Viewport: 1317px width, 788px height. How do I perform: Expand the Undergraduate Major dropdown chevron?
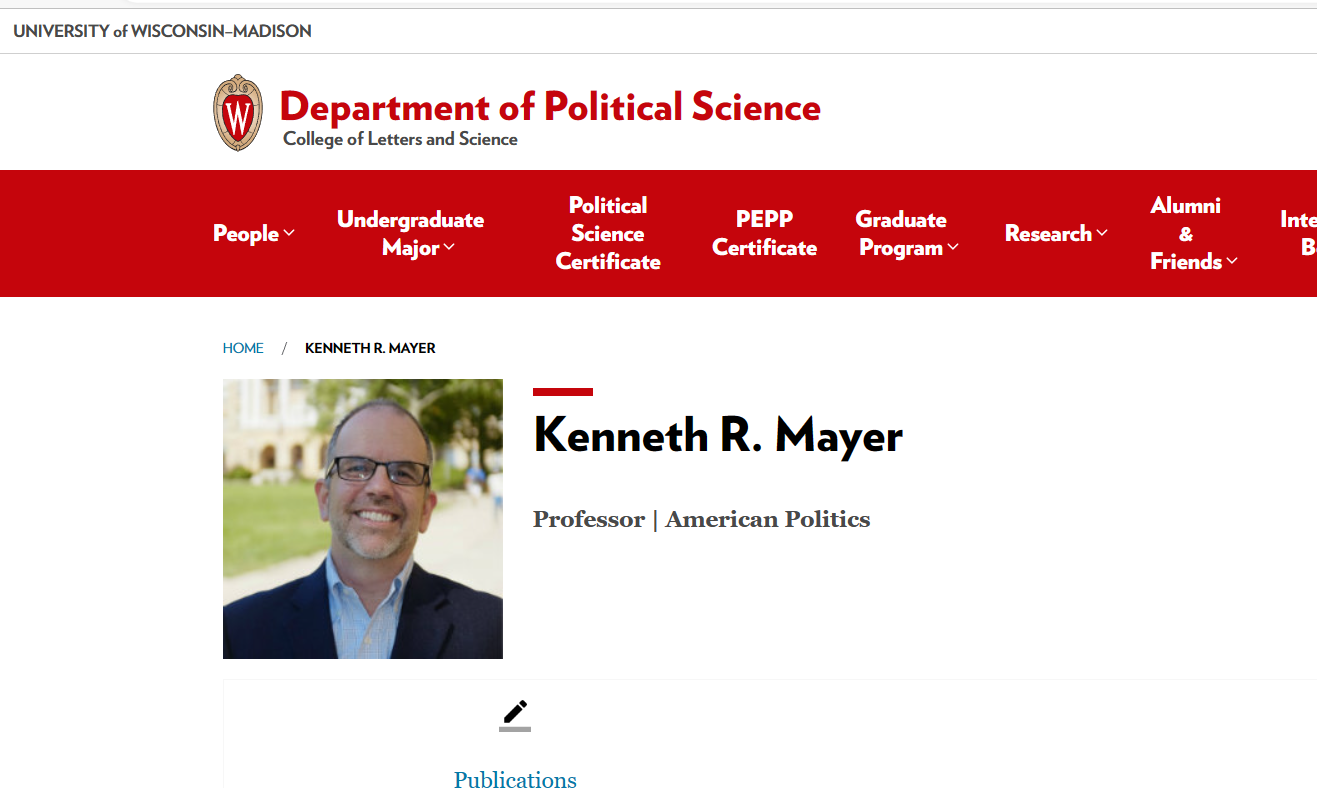pyautogui.click(x=449, y=247)
